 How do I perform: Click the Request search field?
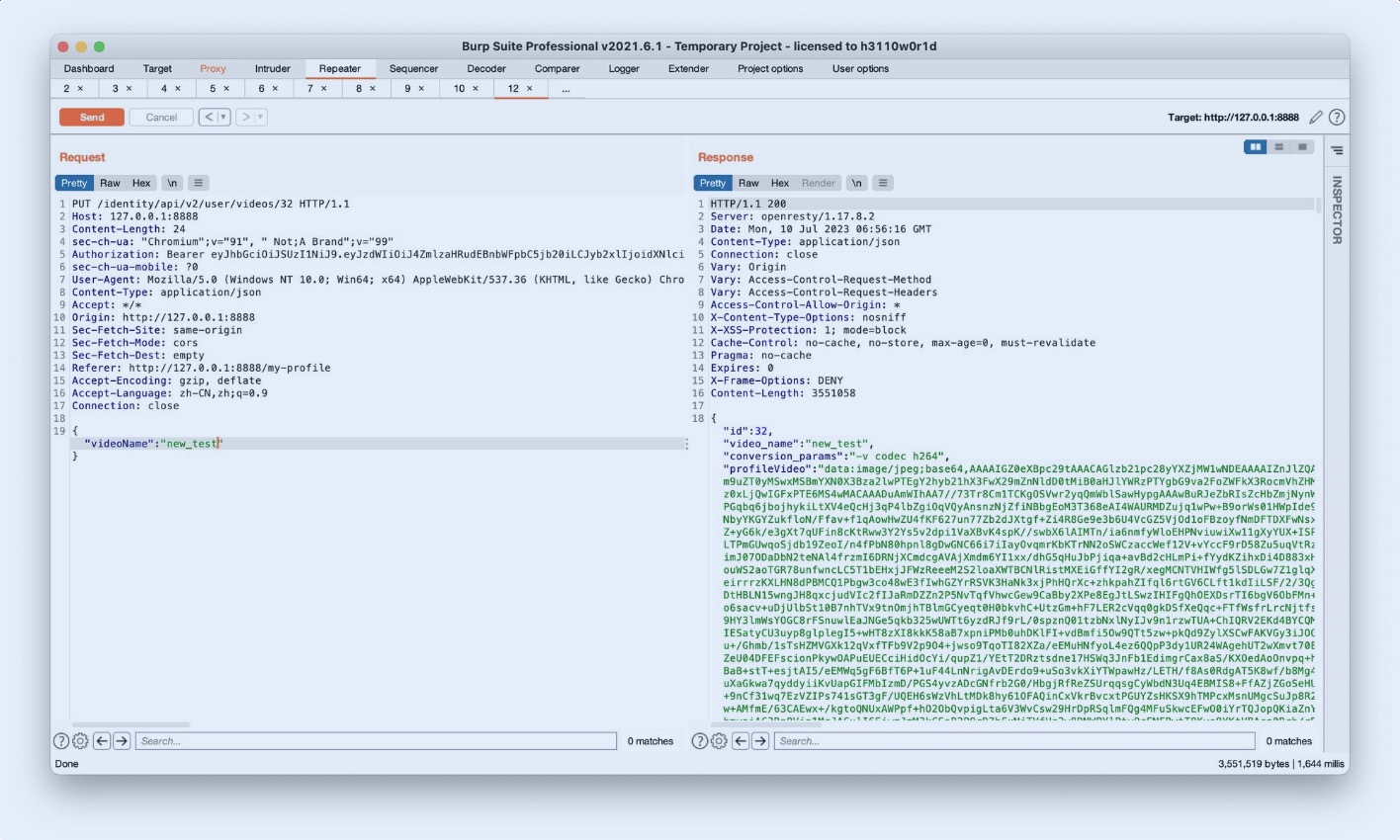tap(376, 741)
